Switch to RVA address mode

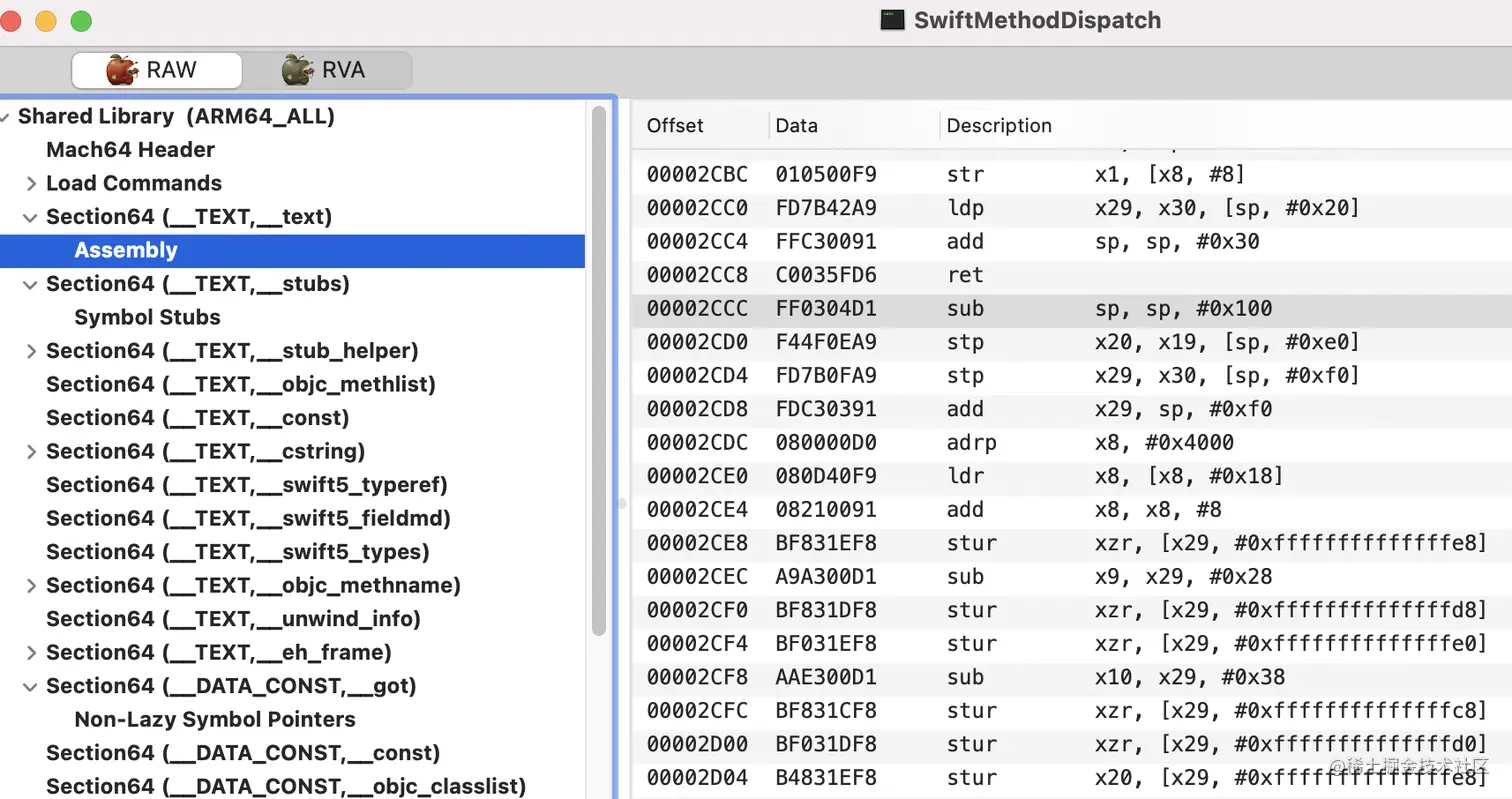pyautogui.click(x=326, y=70)
